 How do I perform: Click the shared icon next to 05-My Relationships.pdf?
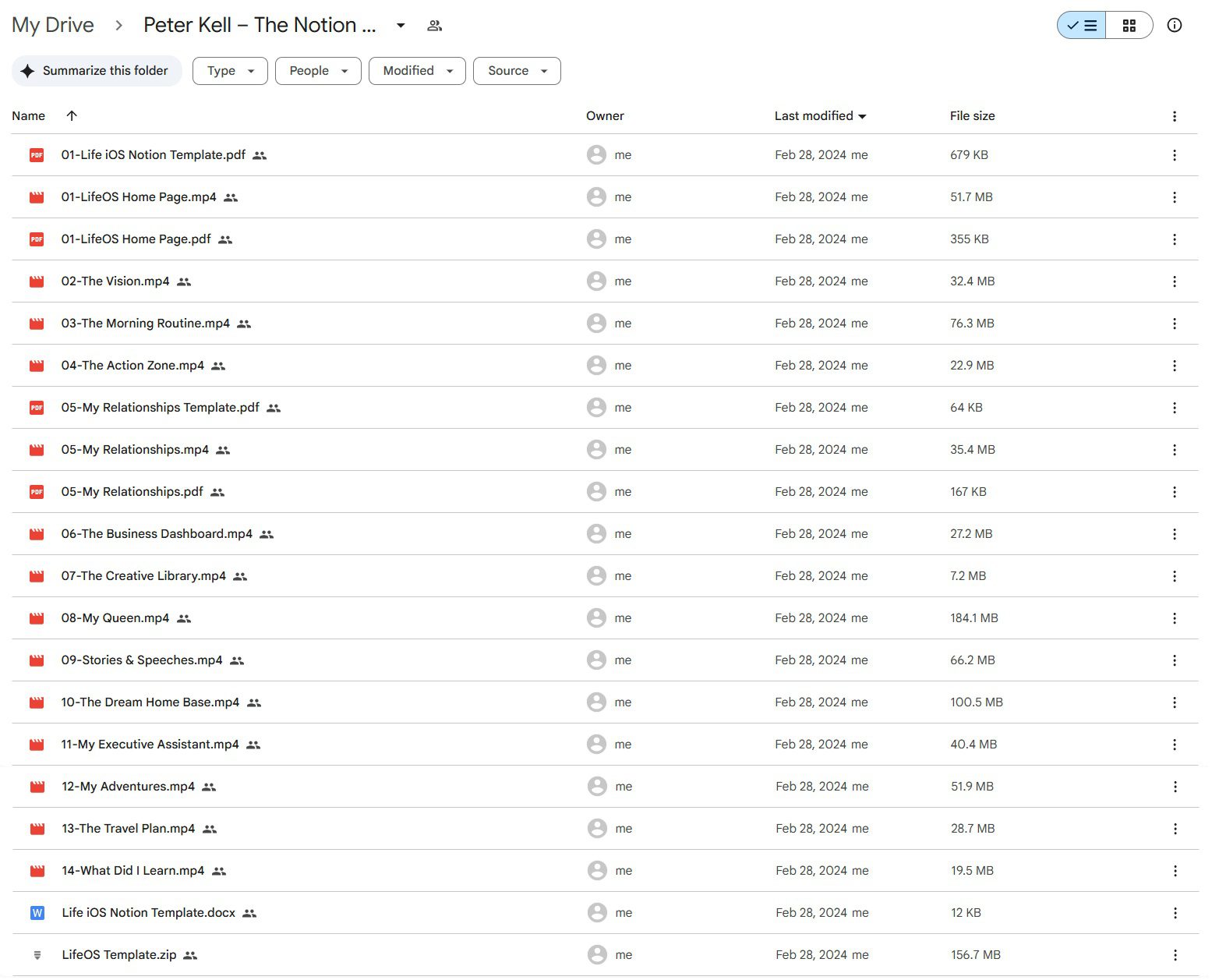coord(217,492)
